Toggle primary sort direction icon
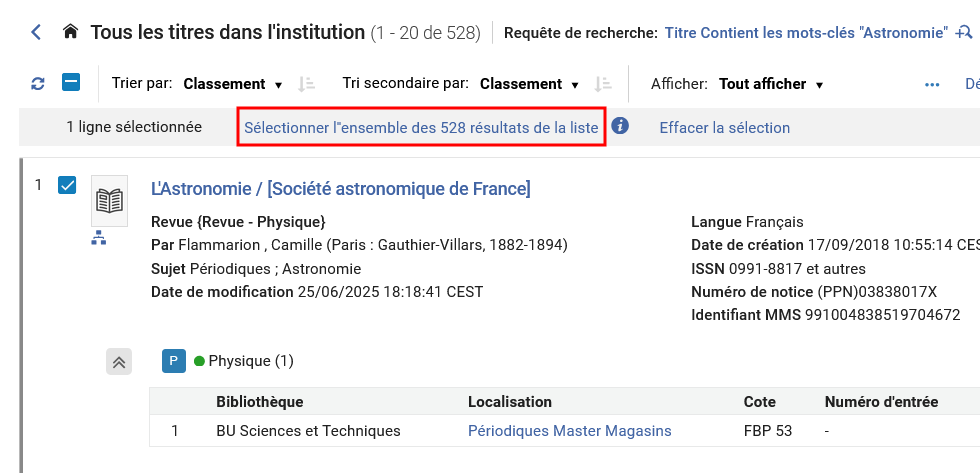 click(307, 84)
